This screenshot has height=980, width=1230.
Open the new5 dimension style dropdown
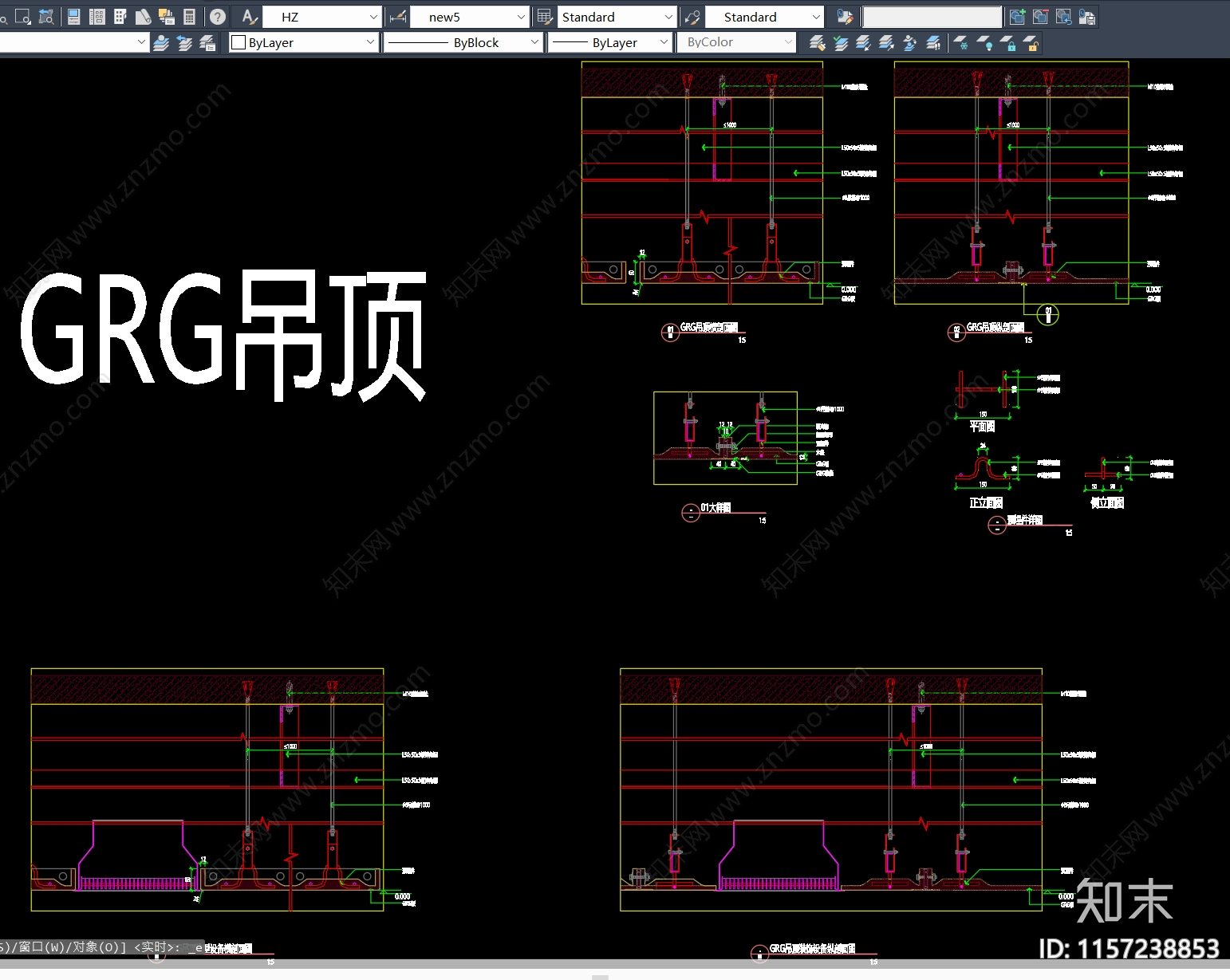pos(521,17)
